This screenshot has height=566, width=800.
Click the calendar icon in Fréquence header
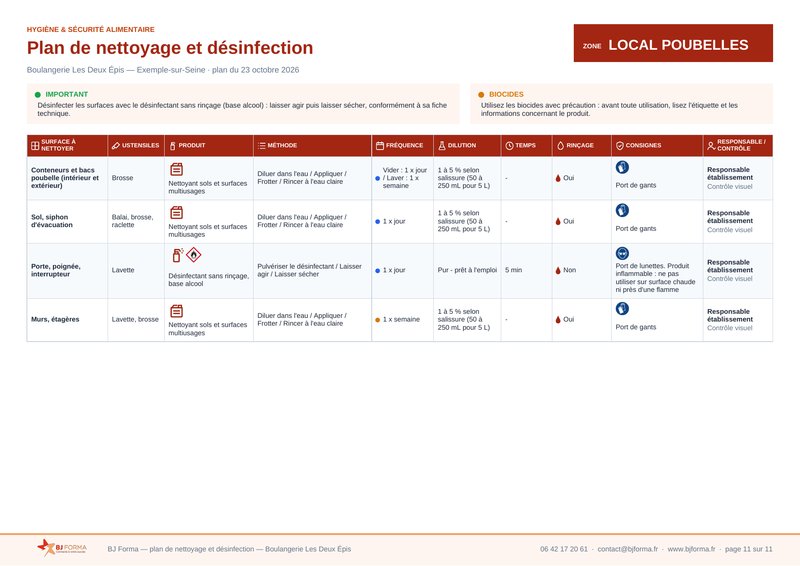[380, 145]
